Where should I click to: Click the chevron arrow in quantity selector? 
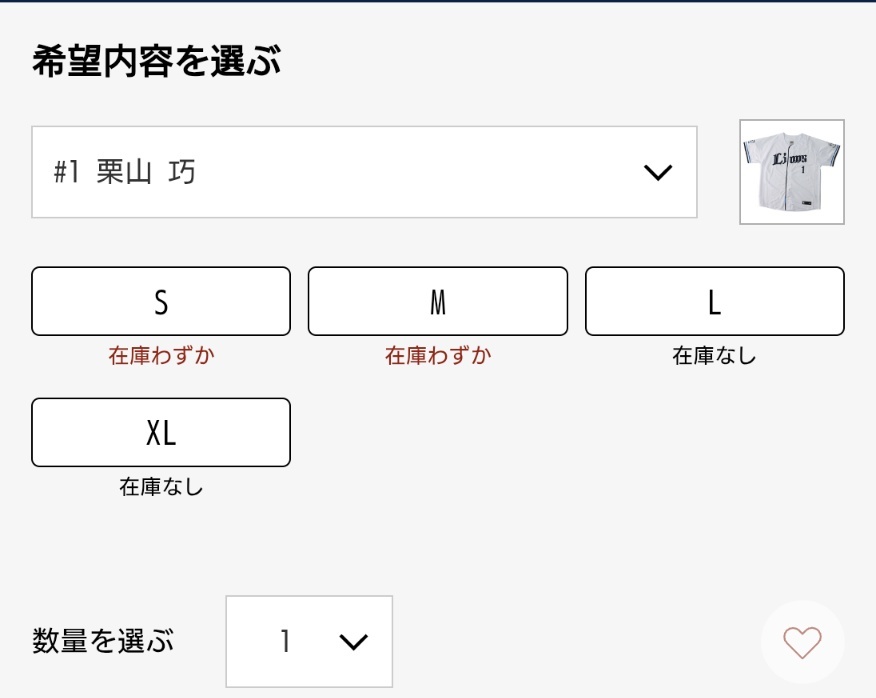pyautogui.click(x=354, y=642)
